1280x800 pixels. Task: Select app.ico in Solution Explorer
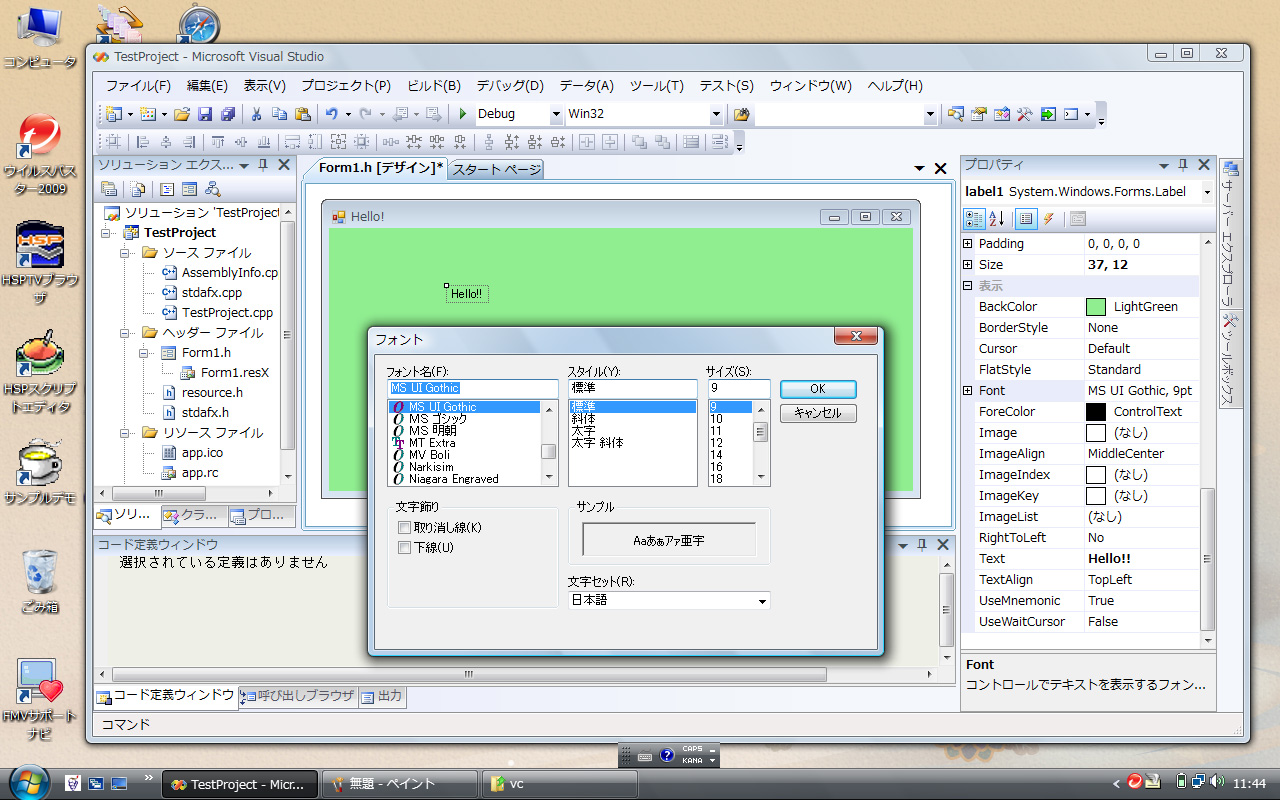pyautogui.click(x=202, y=452)
